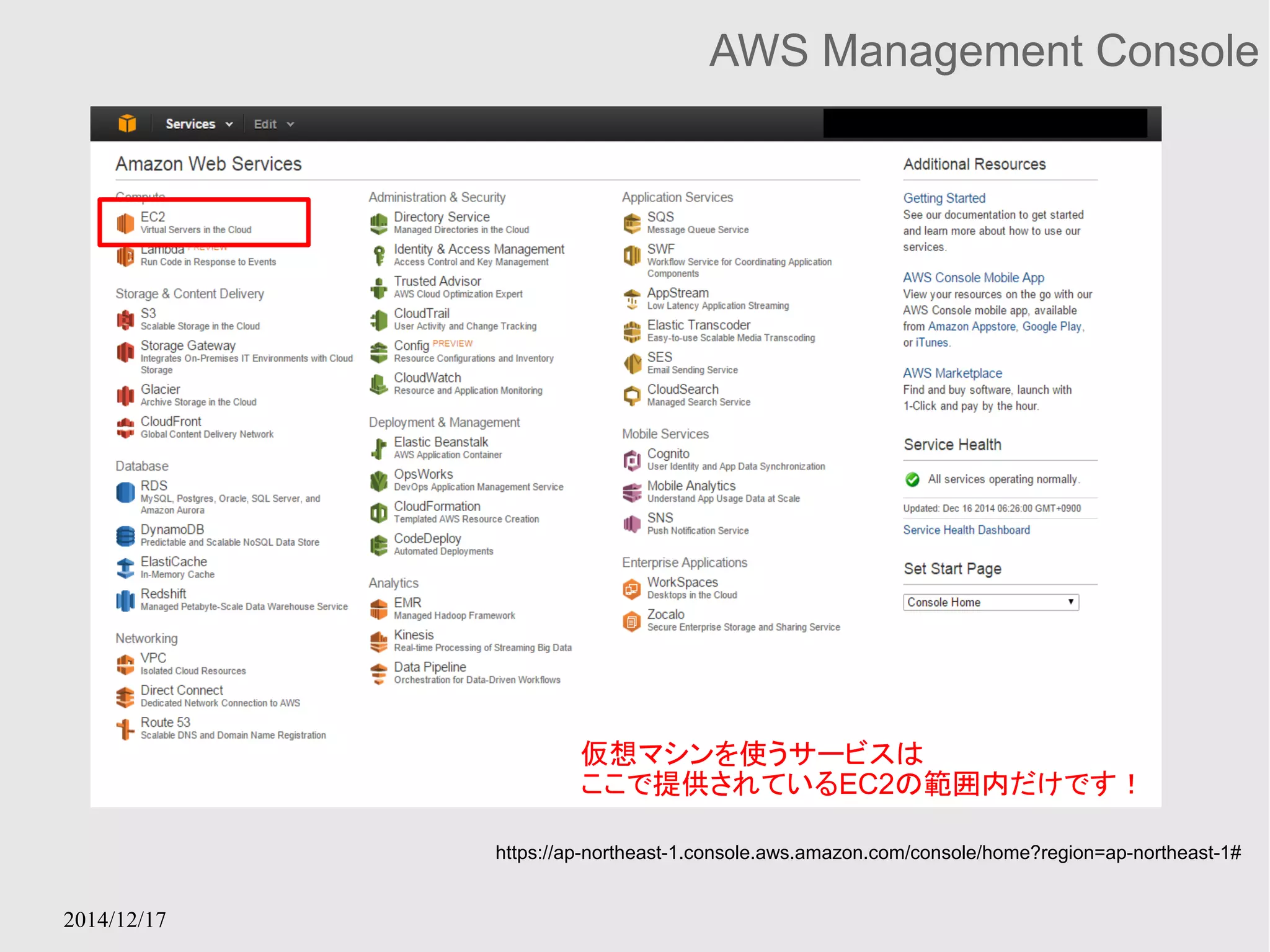The image size is (1270, 952).
Task: Open the OpsWorks icon
Action: tap(379, 481)
